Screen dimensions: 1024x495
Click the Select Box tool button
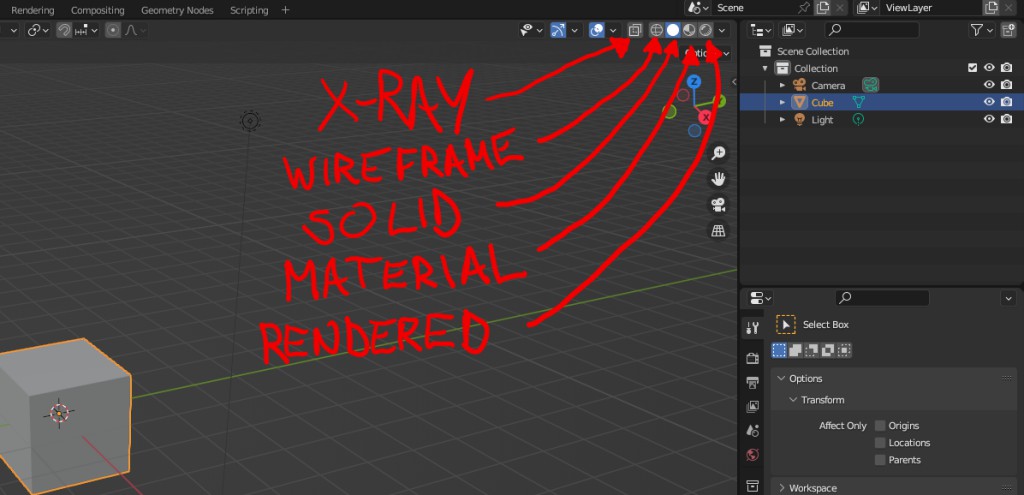786,325
